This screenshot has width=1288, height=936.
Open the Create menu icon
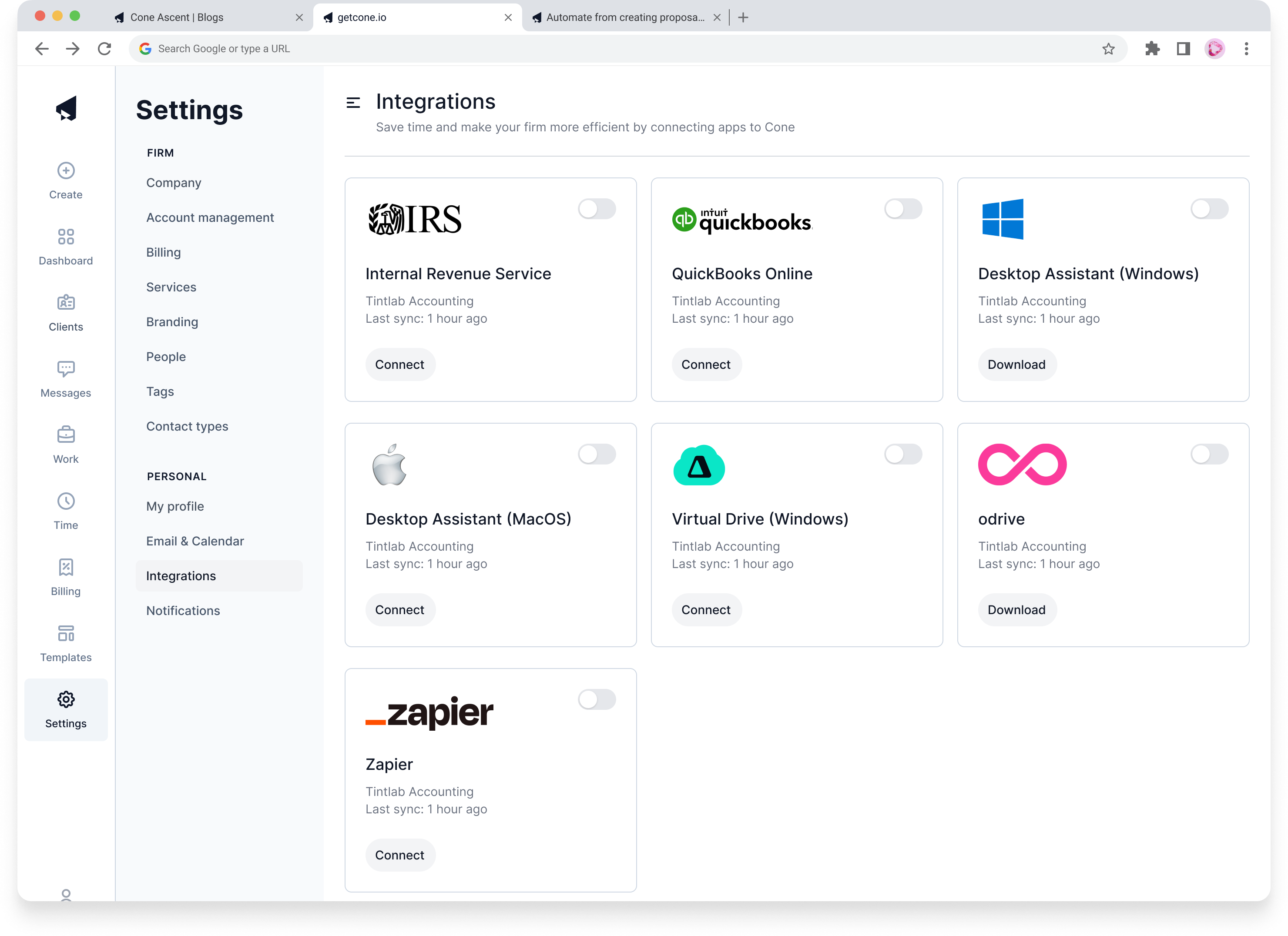click(x=66, y=171)
